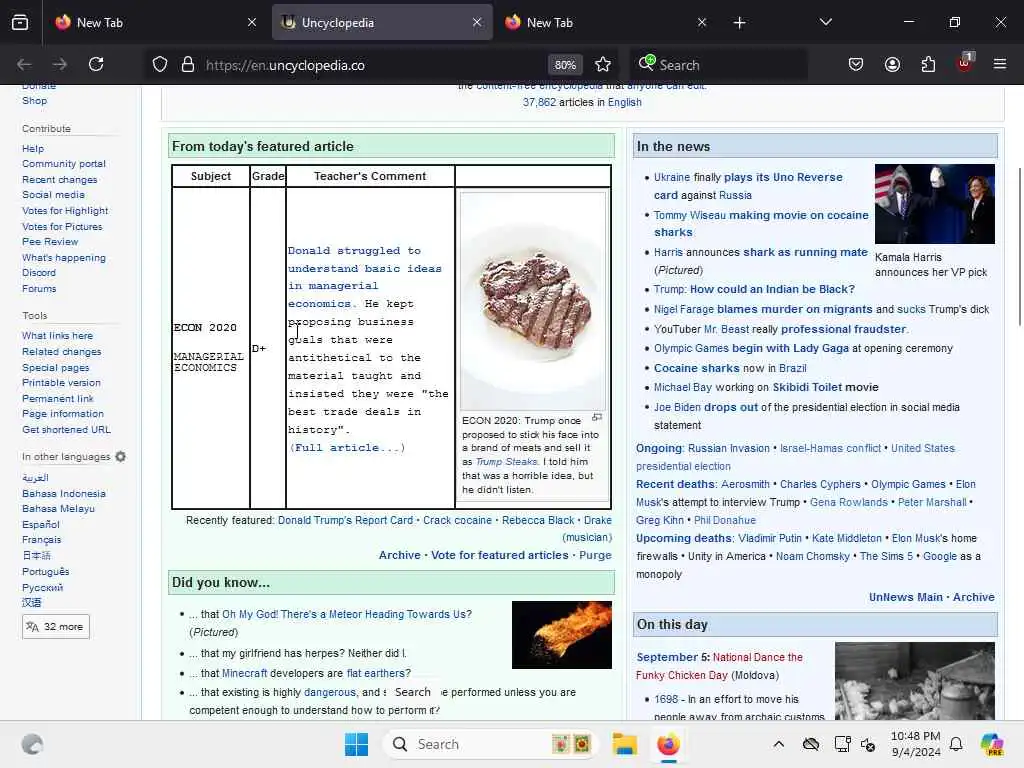
Task: Open the Discord sidebar link
Action: pyautogui.click(x=39, y=273)
